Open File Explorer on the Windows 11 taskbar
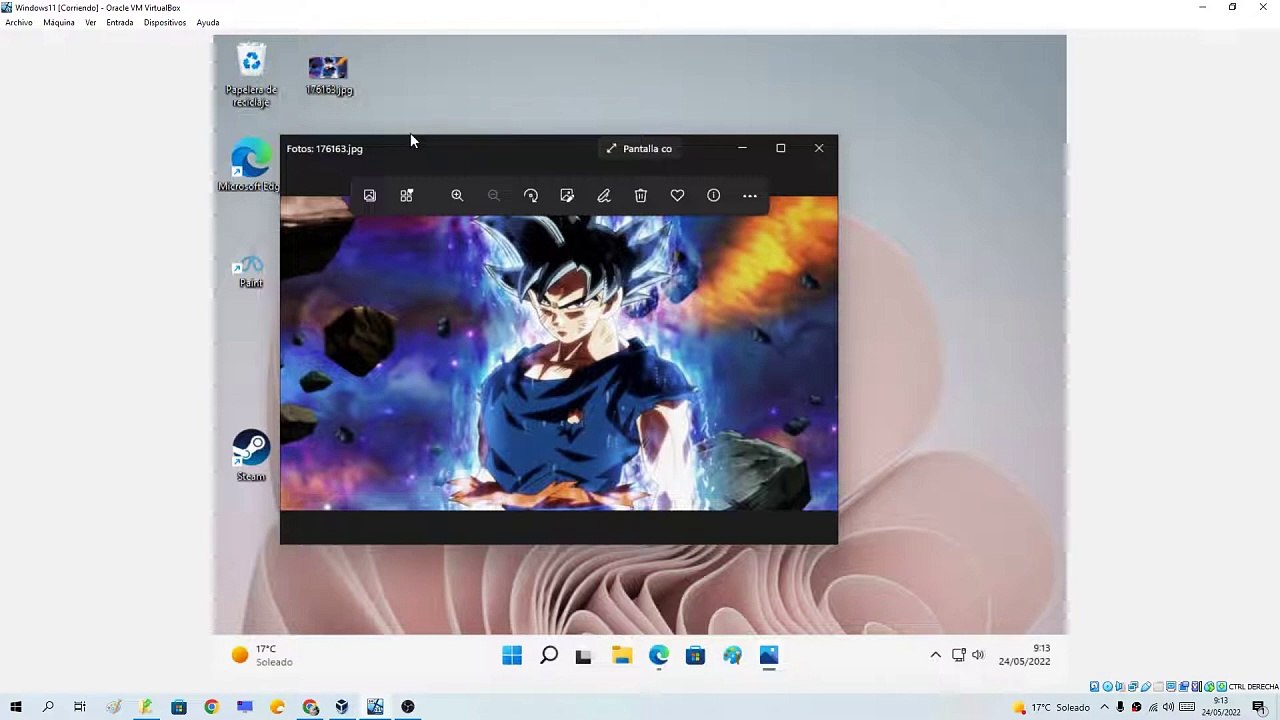The image size is (1280, 720). click(x=622, y=656)
